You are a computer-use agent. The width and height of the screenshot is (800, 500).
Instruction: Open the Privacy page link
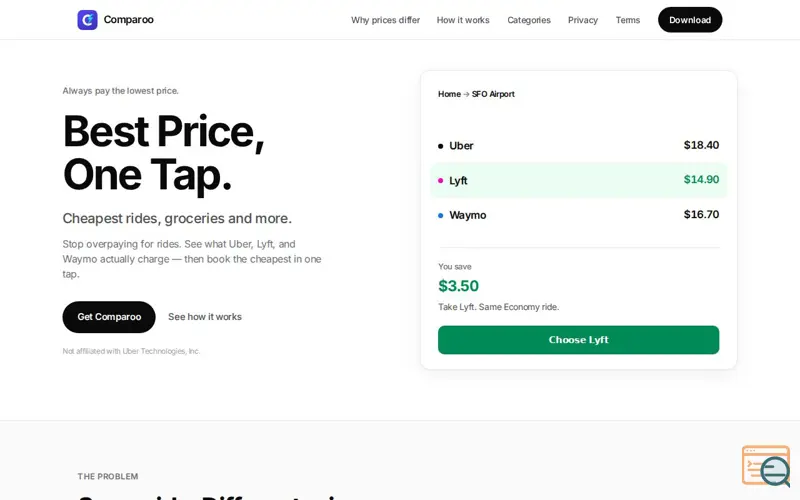click(583, 20)
